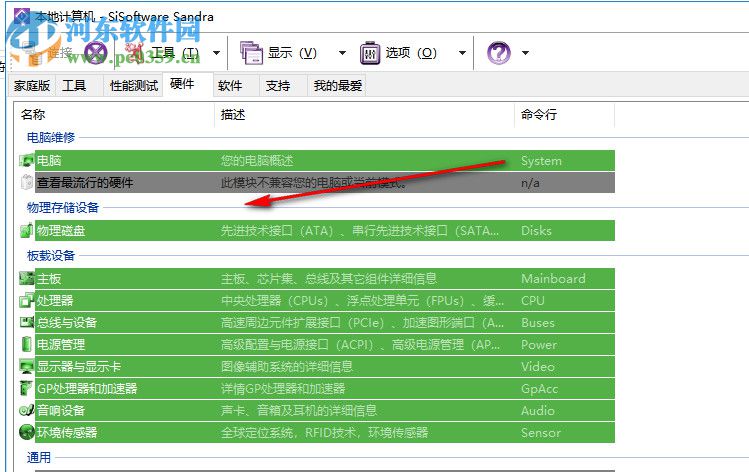749x472 pixels.
Task: Click the CPU command-line cell
Action: [x=533, y=300]
